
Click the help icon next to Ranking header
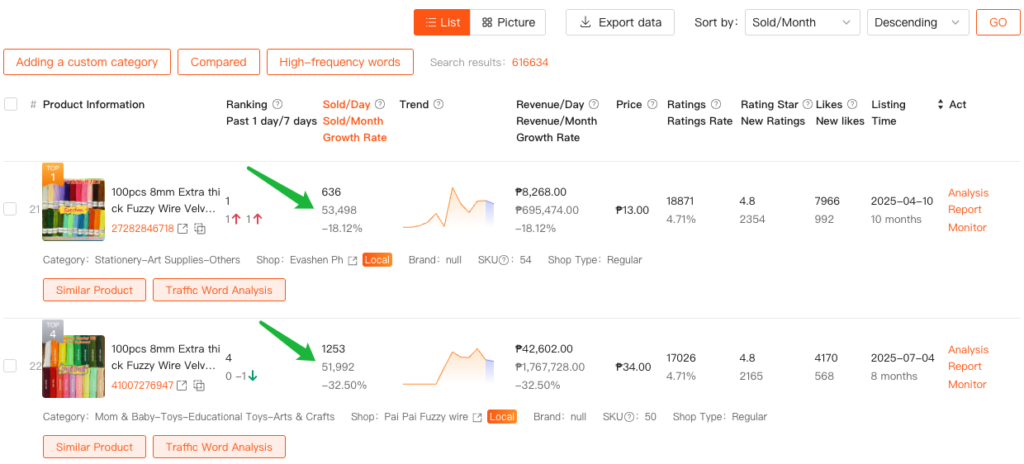click(x=277, y=105)
